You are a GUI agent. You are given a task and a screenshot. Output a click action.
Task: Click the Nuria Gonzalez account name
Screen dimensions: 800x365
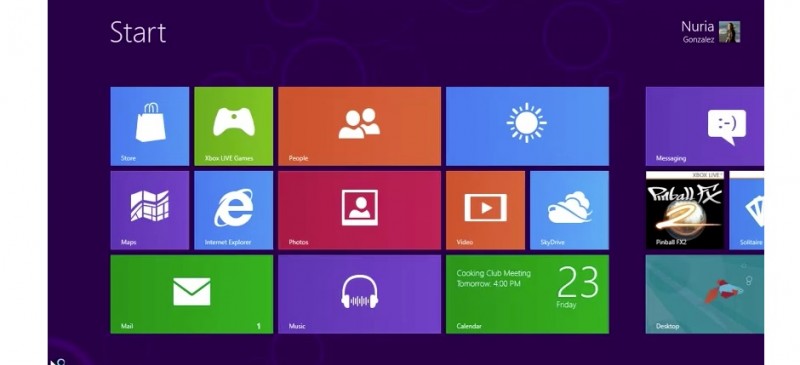[697, 32]
